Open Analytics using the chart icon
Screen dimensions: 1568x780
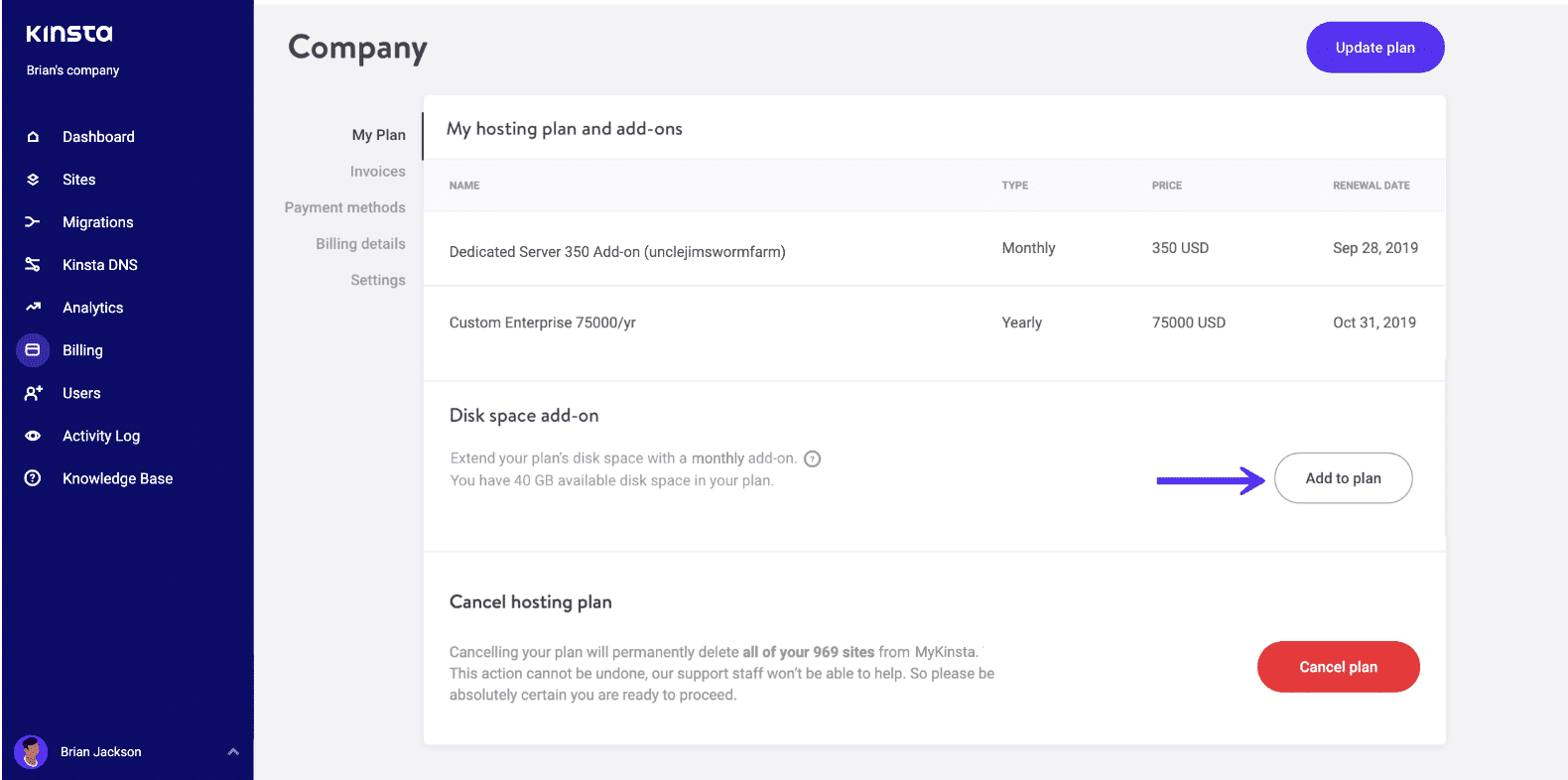point(33,308)
